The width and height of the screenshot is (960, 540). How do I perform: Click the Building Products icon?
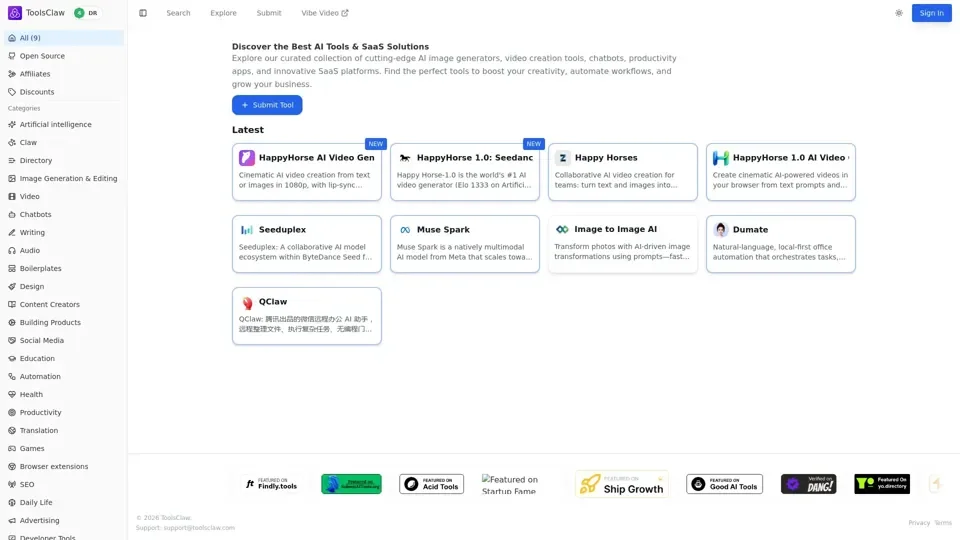pos(12,322)
